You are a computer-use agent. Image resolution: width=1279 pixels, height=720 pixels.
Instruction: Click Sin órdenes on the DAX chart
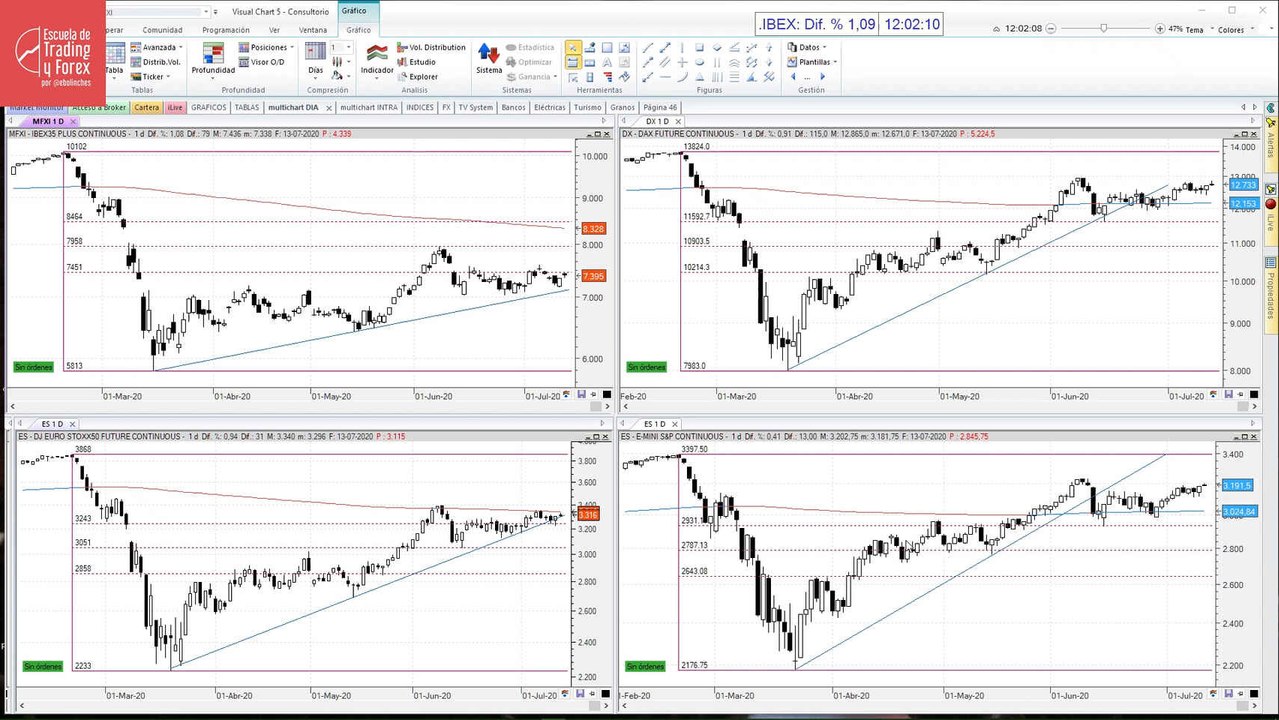click(x=645, y=367)
